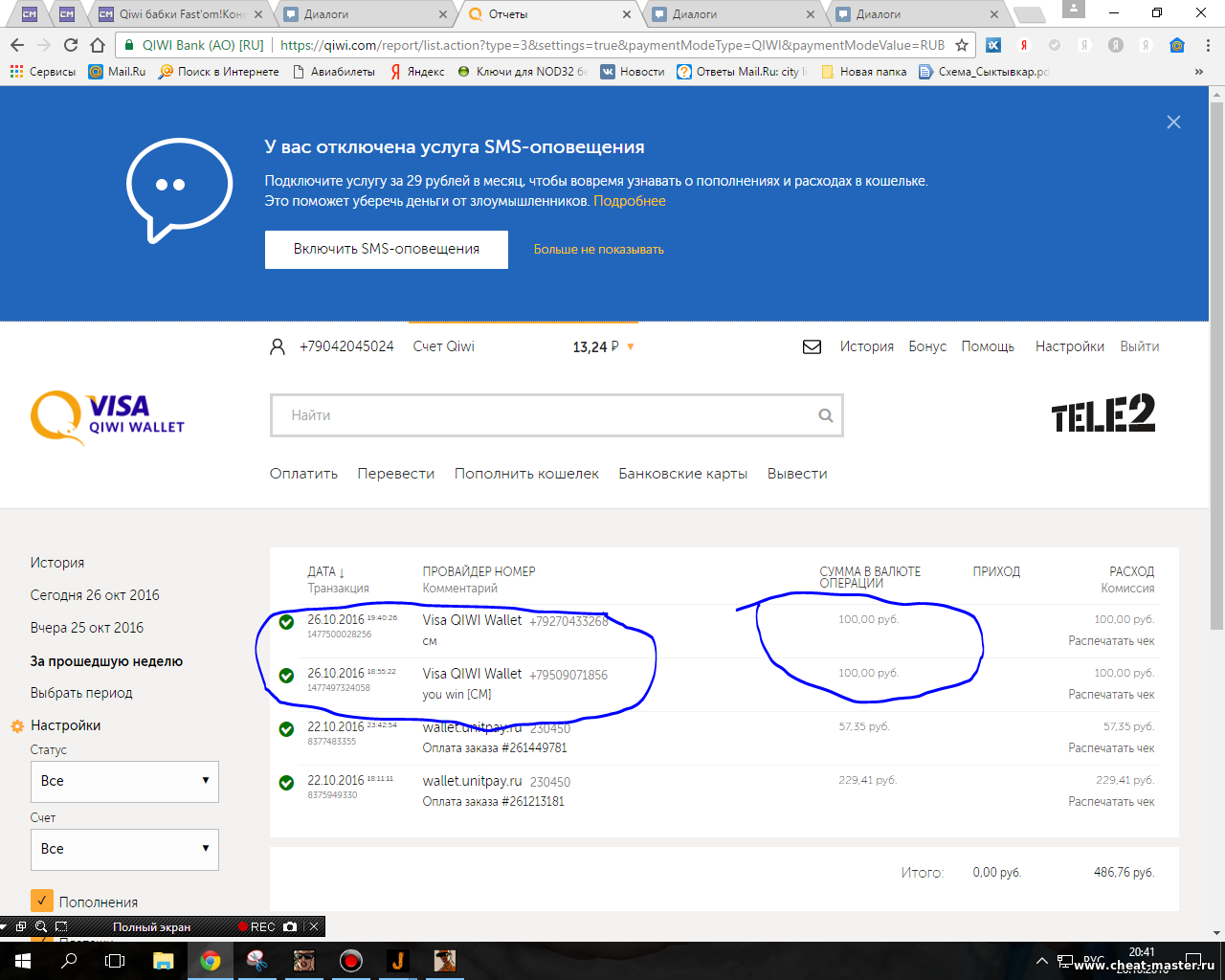Click Больше не показывать link
Viewport: 1225px width, 980px height.
point(598,250)
